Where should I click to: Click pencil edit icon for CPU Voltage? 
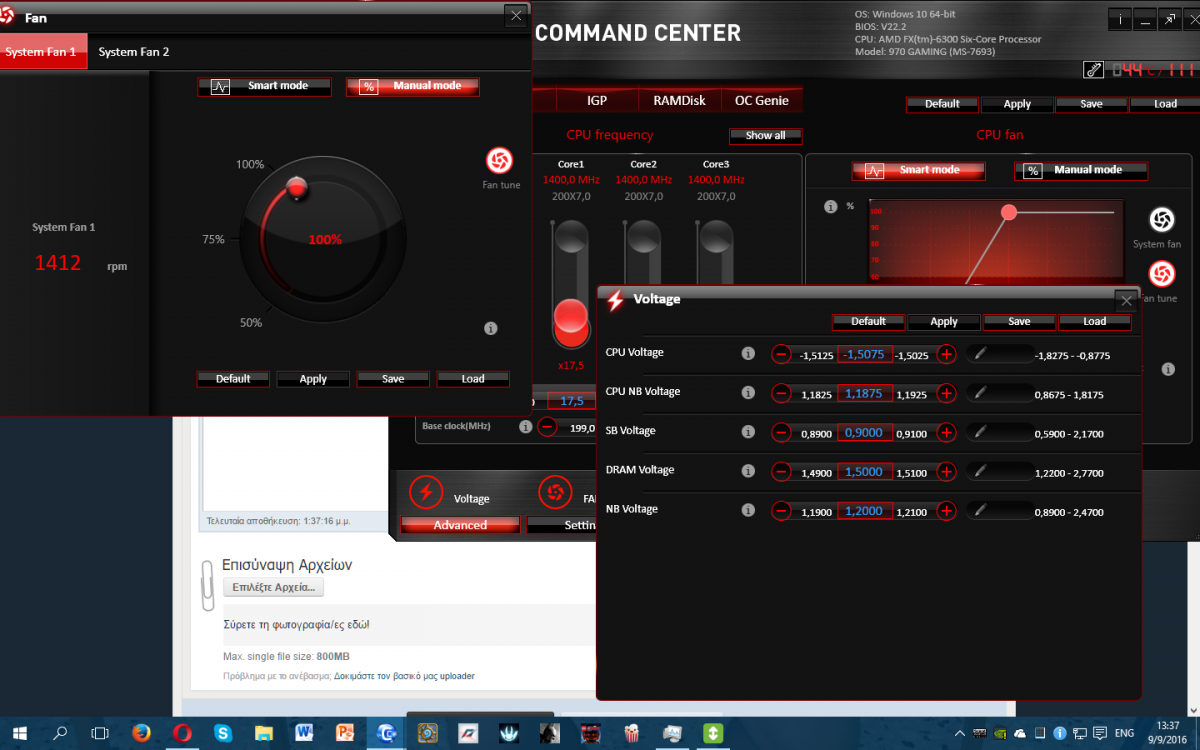click(x=980, y=354)
